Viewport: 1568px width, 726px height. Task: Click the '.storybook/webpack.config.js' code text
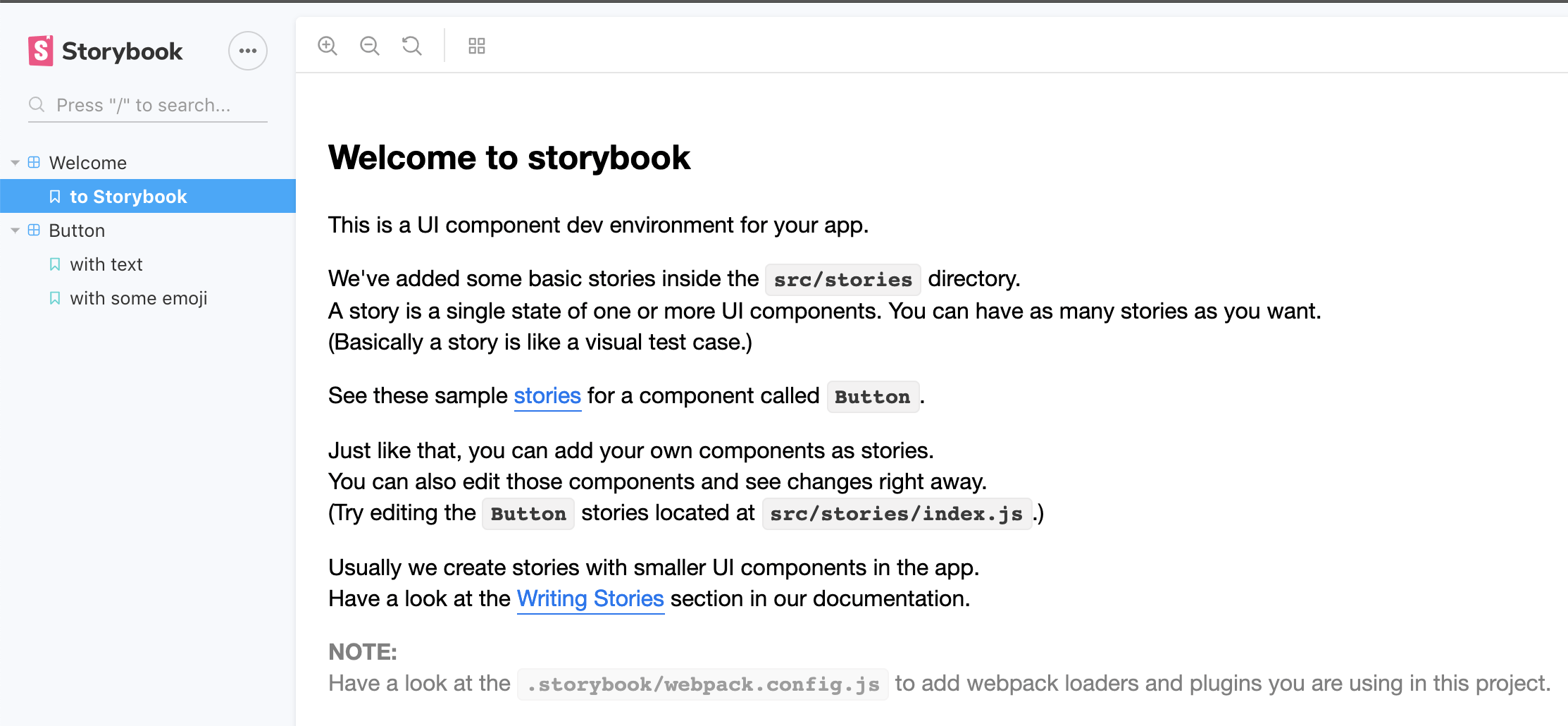[703, 684]
